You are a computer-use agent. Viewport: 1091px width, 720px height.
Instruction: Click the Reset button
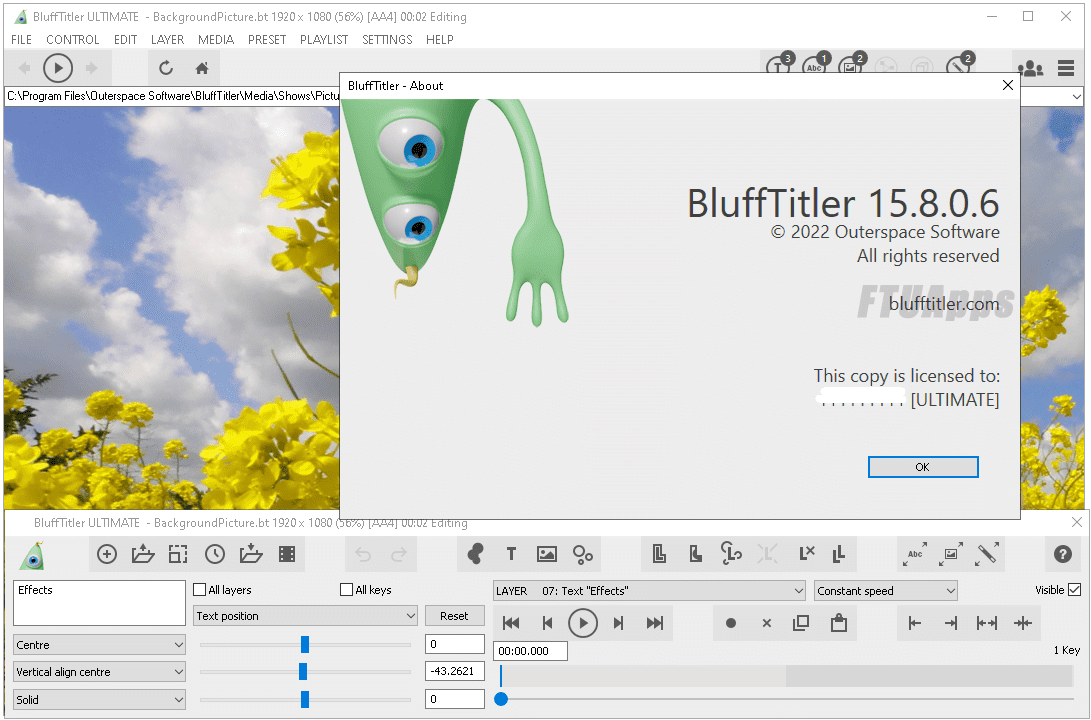(454, 616)
